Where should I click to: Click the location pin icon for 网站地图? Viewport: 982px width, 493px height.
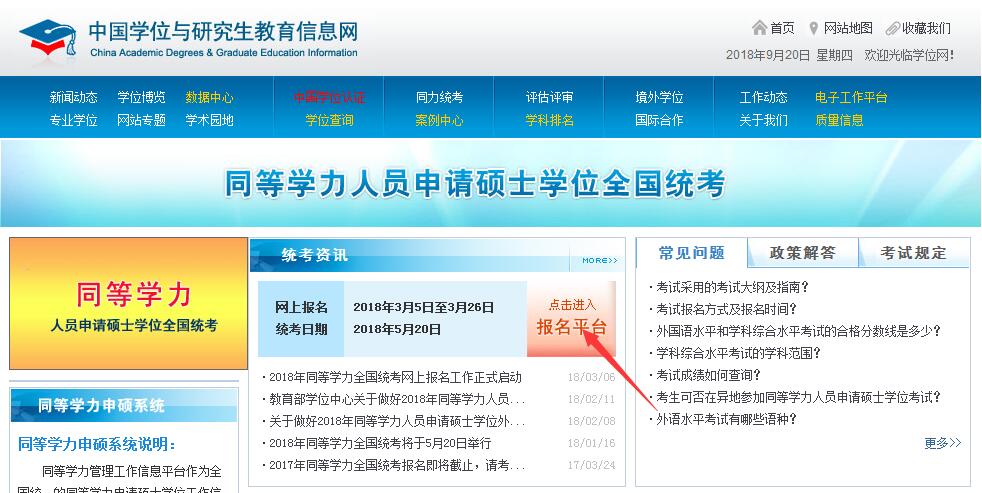coord(814,28)
